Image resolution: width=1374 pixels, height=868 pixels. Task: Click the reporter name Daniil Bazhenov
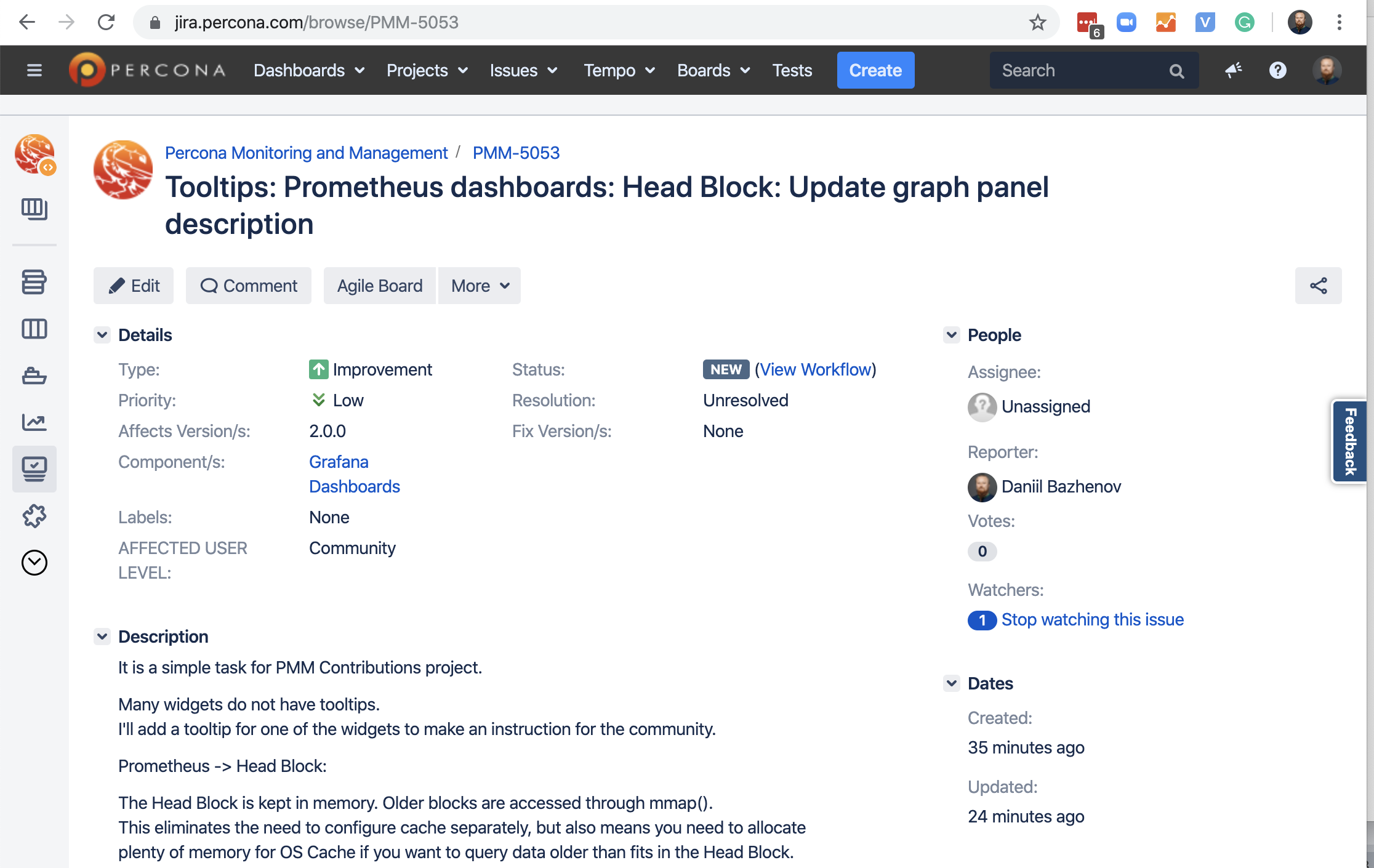1061,486
